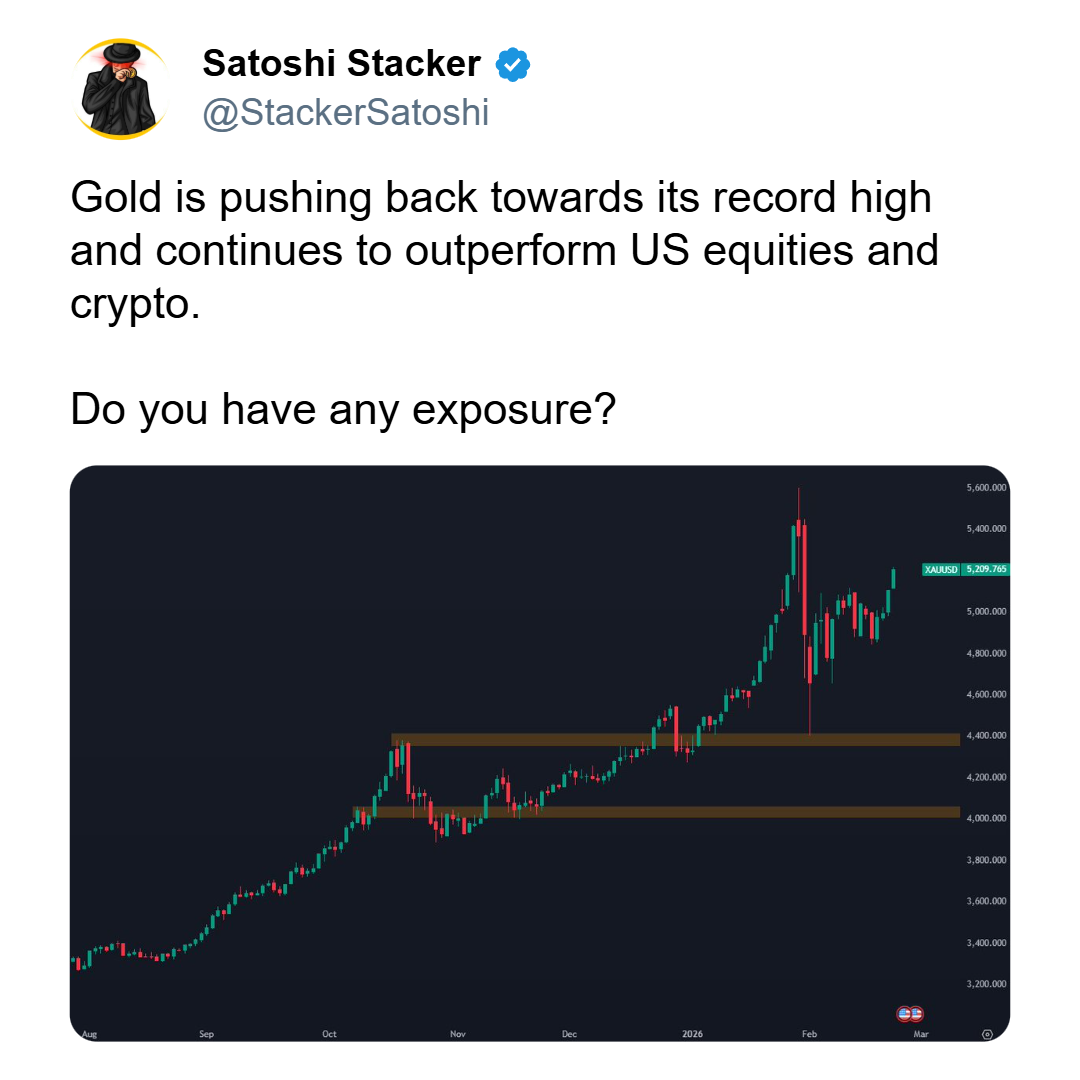Click the 5,600.000 price axis label
This screenshot has width=1080, height=1080.
tap(985, 488)
